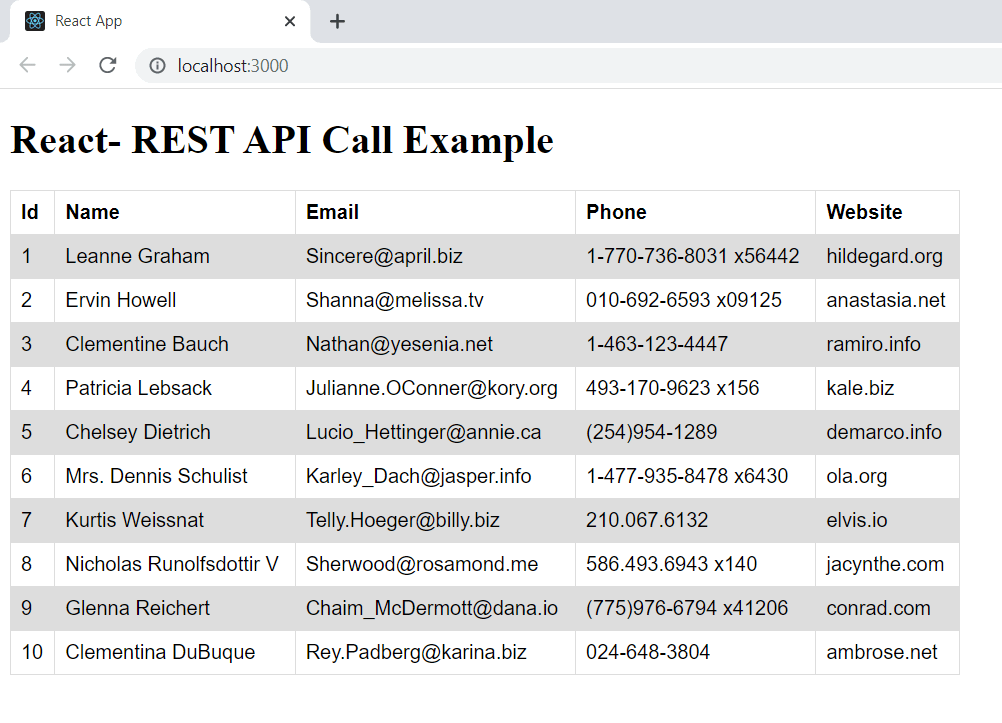1002x723 pixels.
Task: Click the browser back navigation arrow
Action: (27, 65)
